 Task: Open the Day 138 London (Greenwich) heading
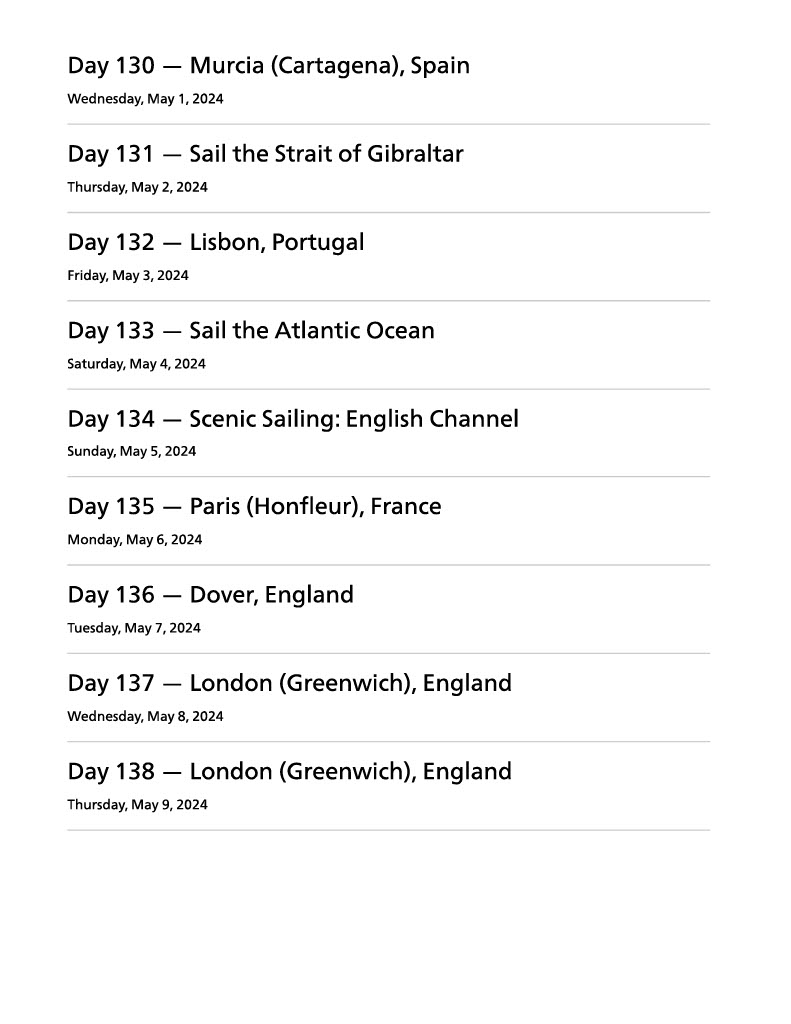tap(289, 771)
